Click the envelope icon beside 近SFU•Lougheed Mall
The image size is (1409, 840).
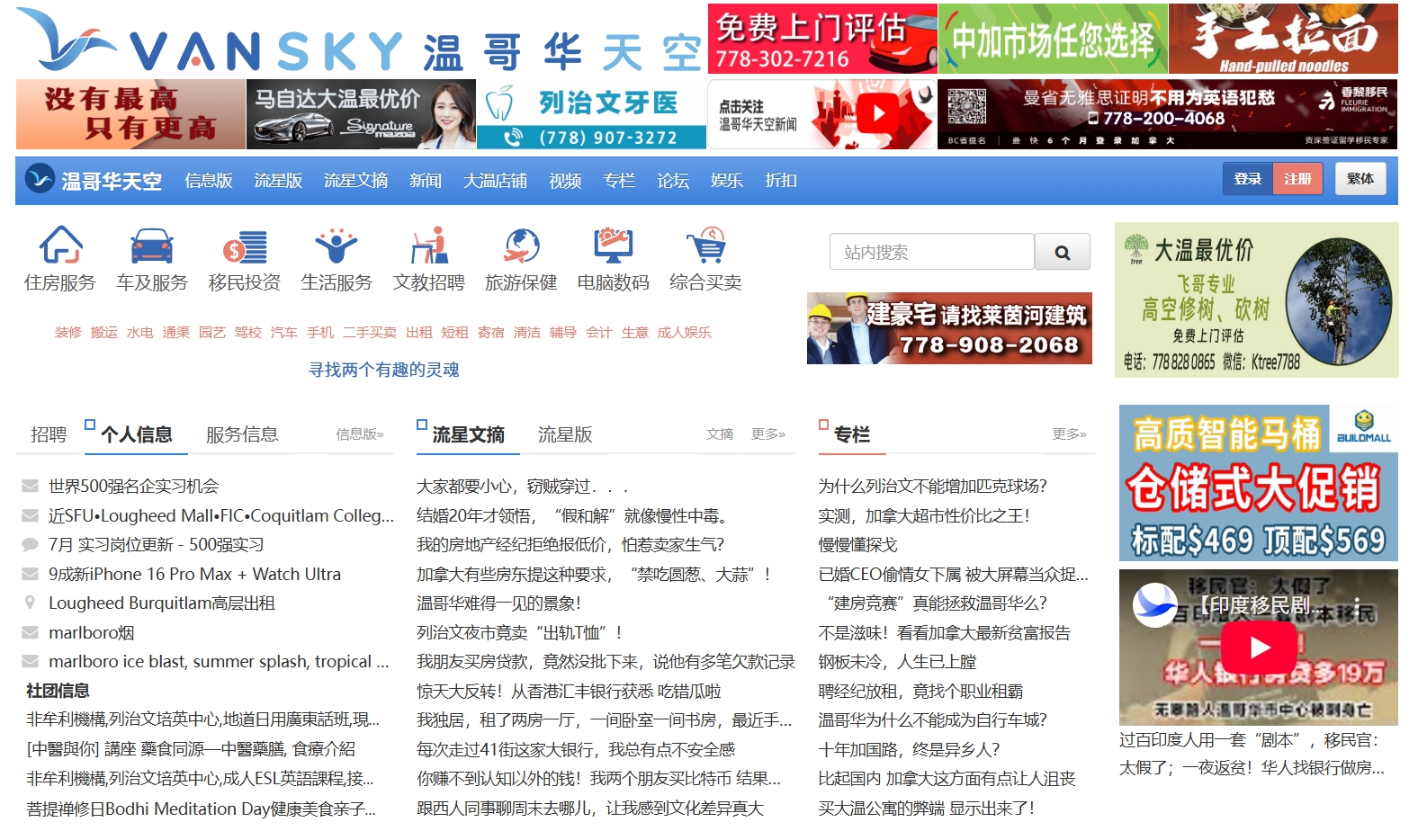coord(30,515)
